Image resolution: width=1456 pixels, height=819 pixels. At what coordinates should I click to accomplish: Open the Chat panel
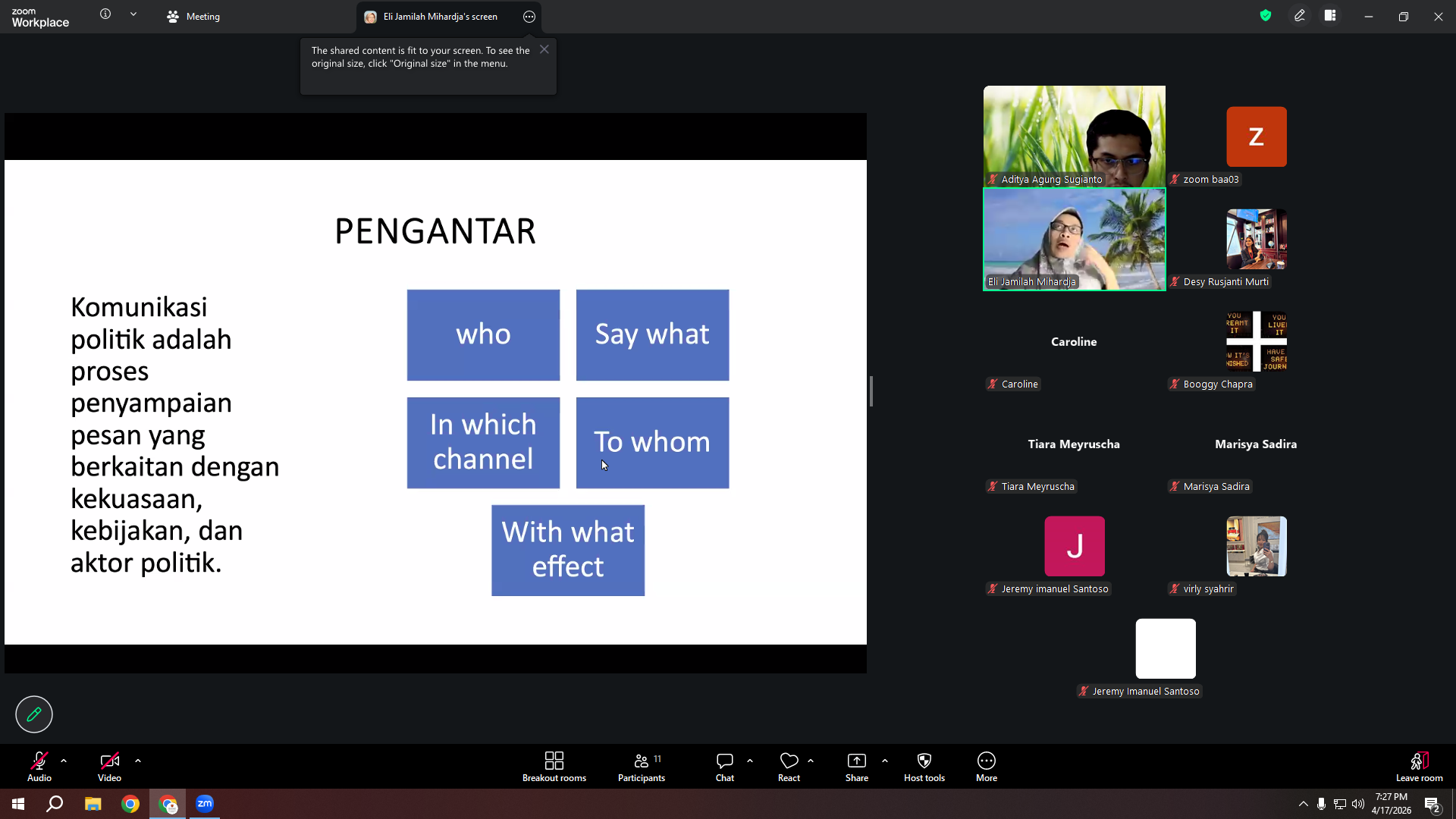(x=725, y=767)
